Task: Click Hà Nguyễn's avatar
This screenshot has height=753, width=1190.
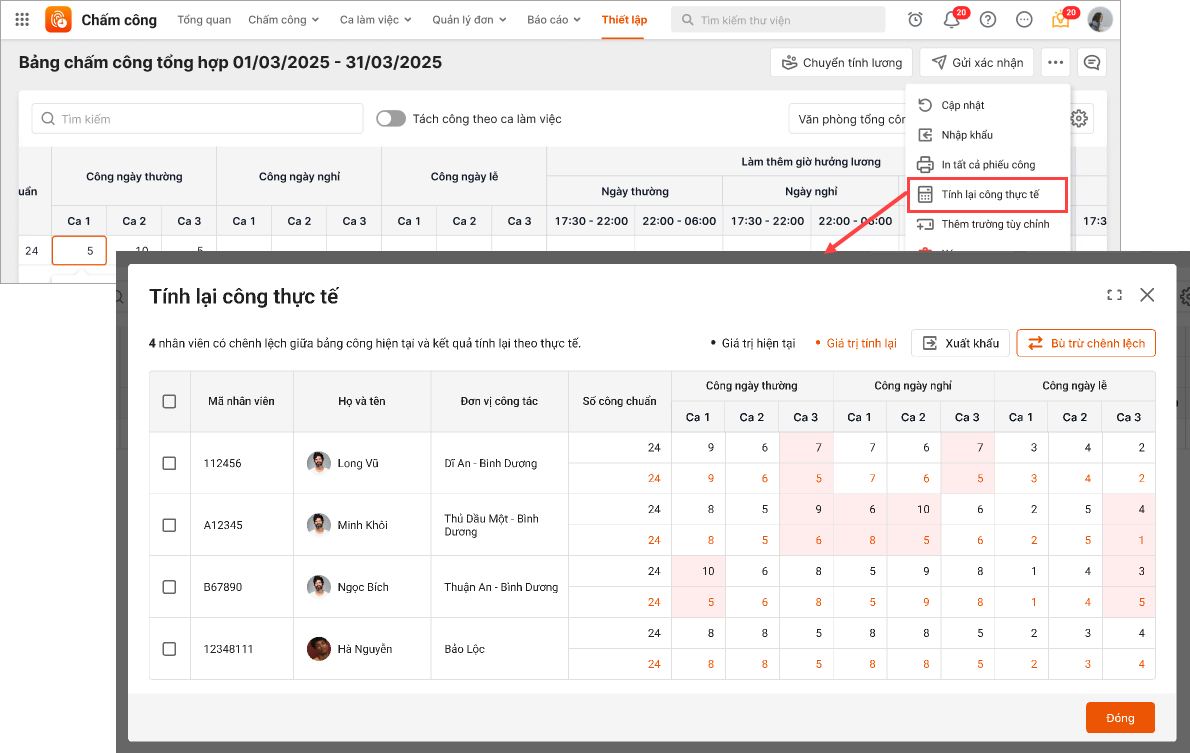Action: (319, 648)
